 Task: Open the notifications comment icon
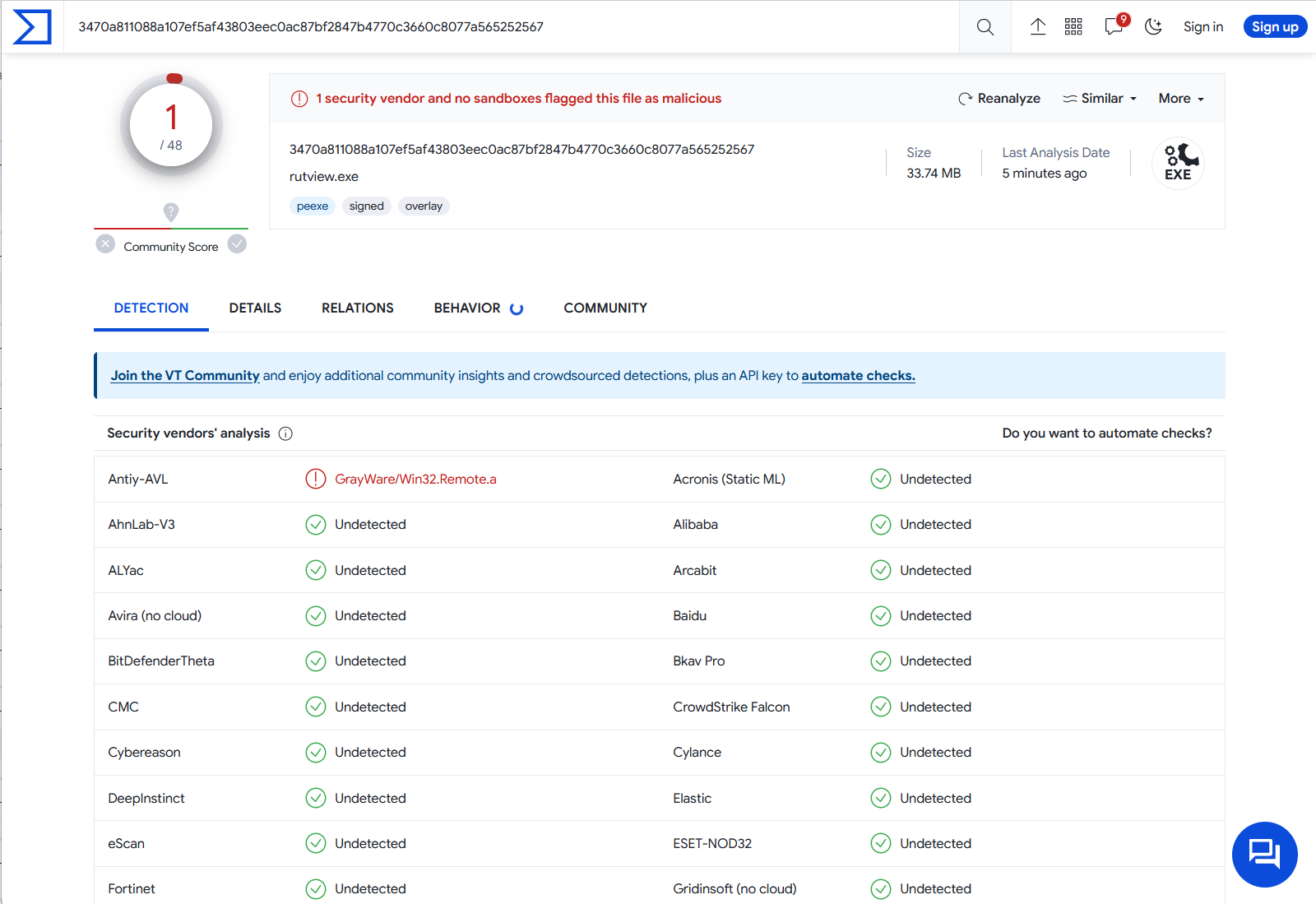[x=1114, y=27]
